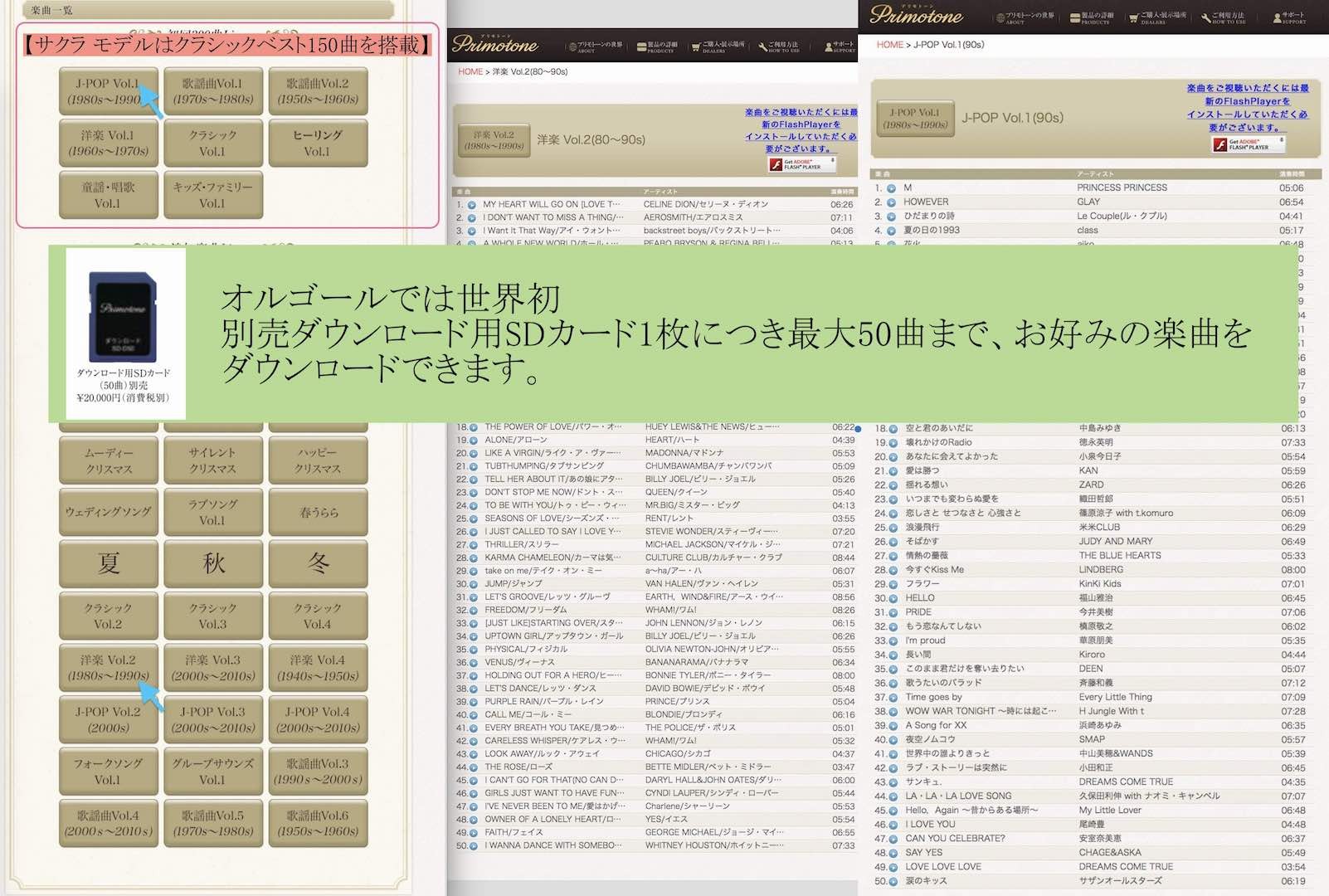Play sample icon beside CAN YOU CELEBRATE?
The width and height of the screenshot is (1329, 896).
(x=893, y=839)
